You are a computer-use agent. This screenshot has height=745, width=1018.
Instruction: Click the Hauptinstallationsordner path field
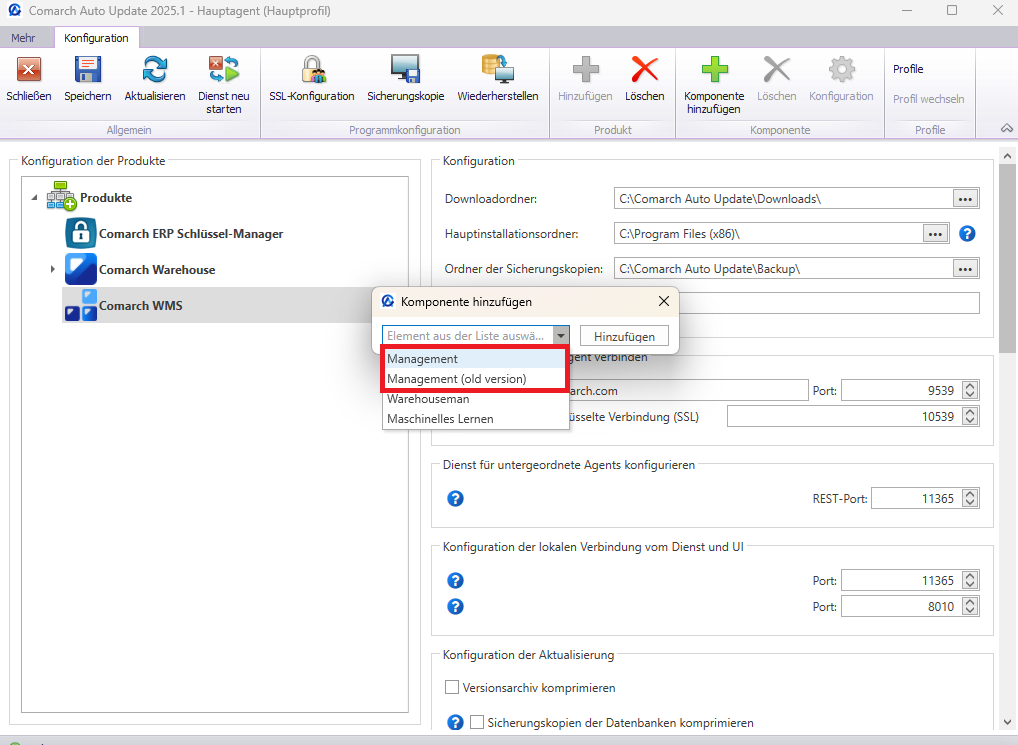768,234
